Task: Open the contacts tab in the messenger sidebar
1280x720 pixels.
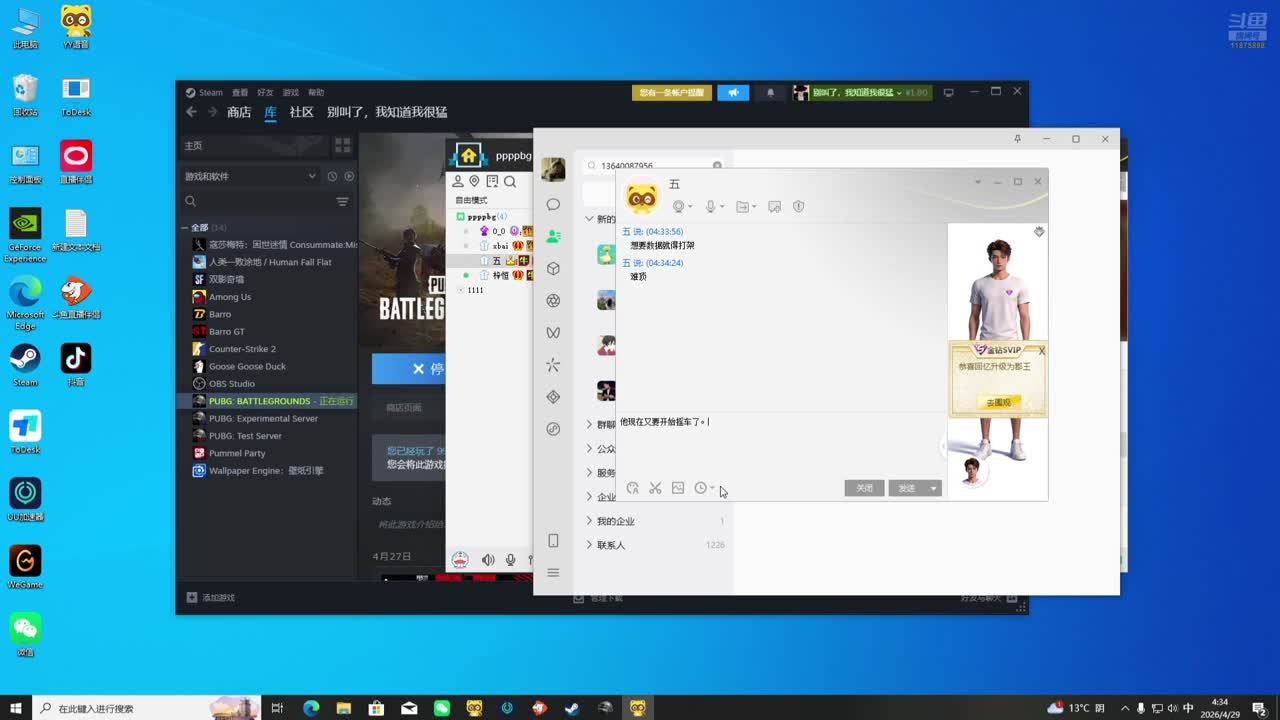Action: click(553, 237)
